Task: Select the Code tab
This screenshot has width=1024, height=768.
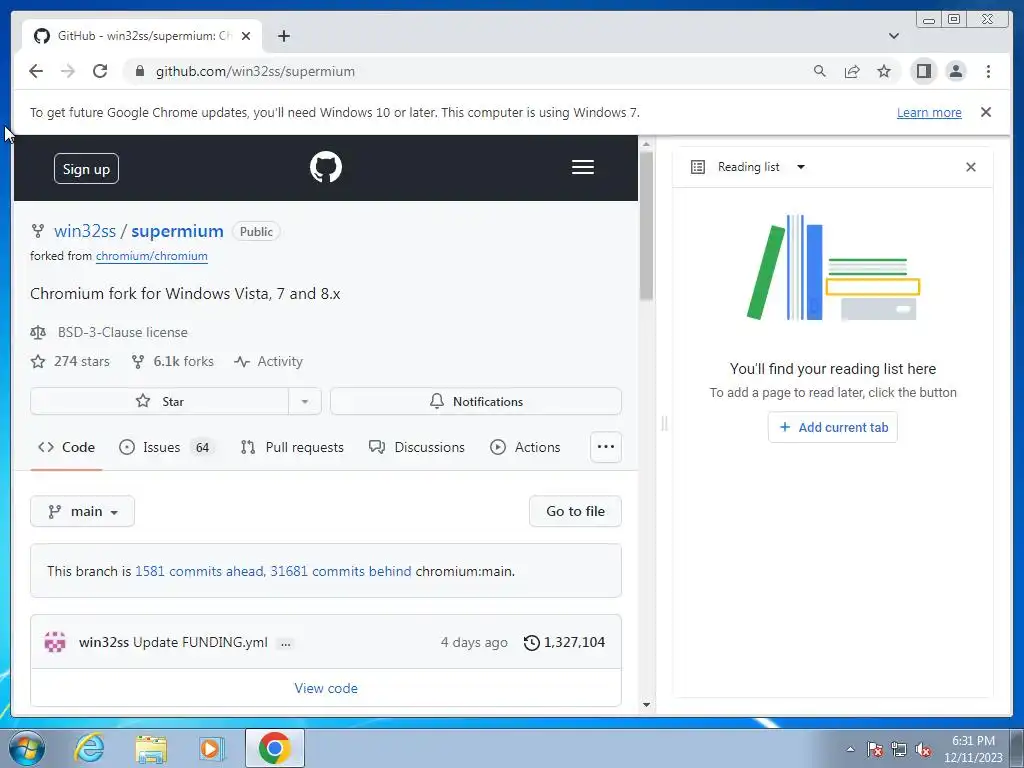Action: (66, 447)
